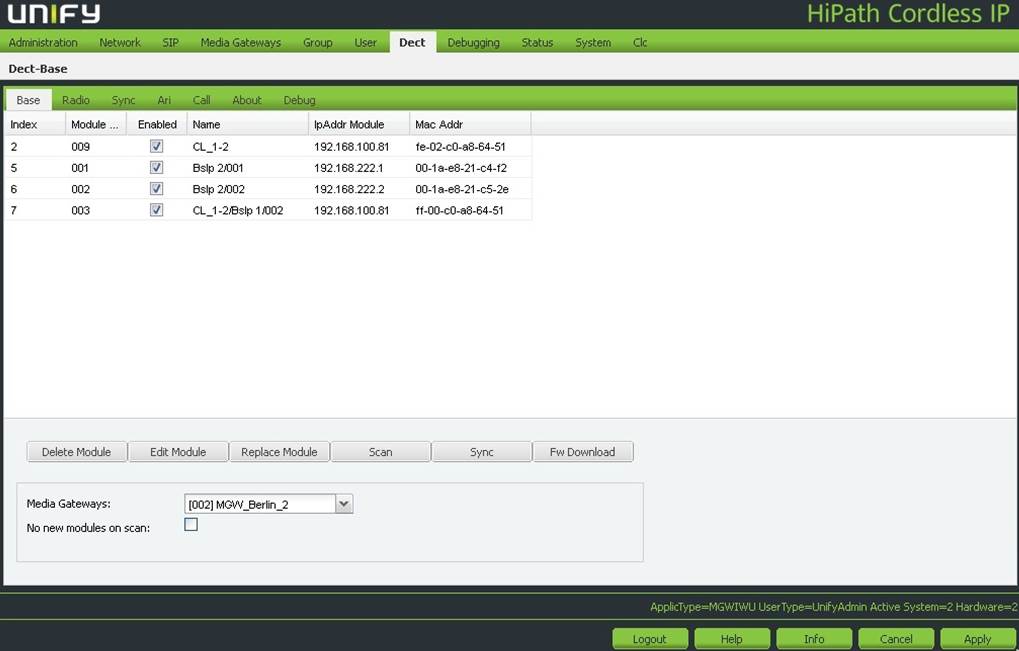Image resolution: width=1019 pixels, height=651 pixels.
Task: Check No new modules on scan
Action: 191,524
